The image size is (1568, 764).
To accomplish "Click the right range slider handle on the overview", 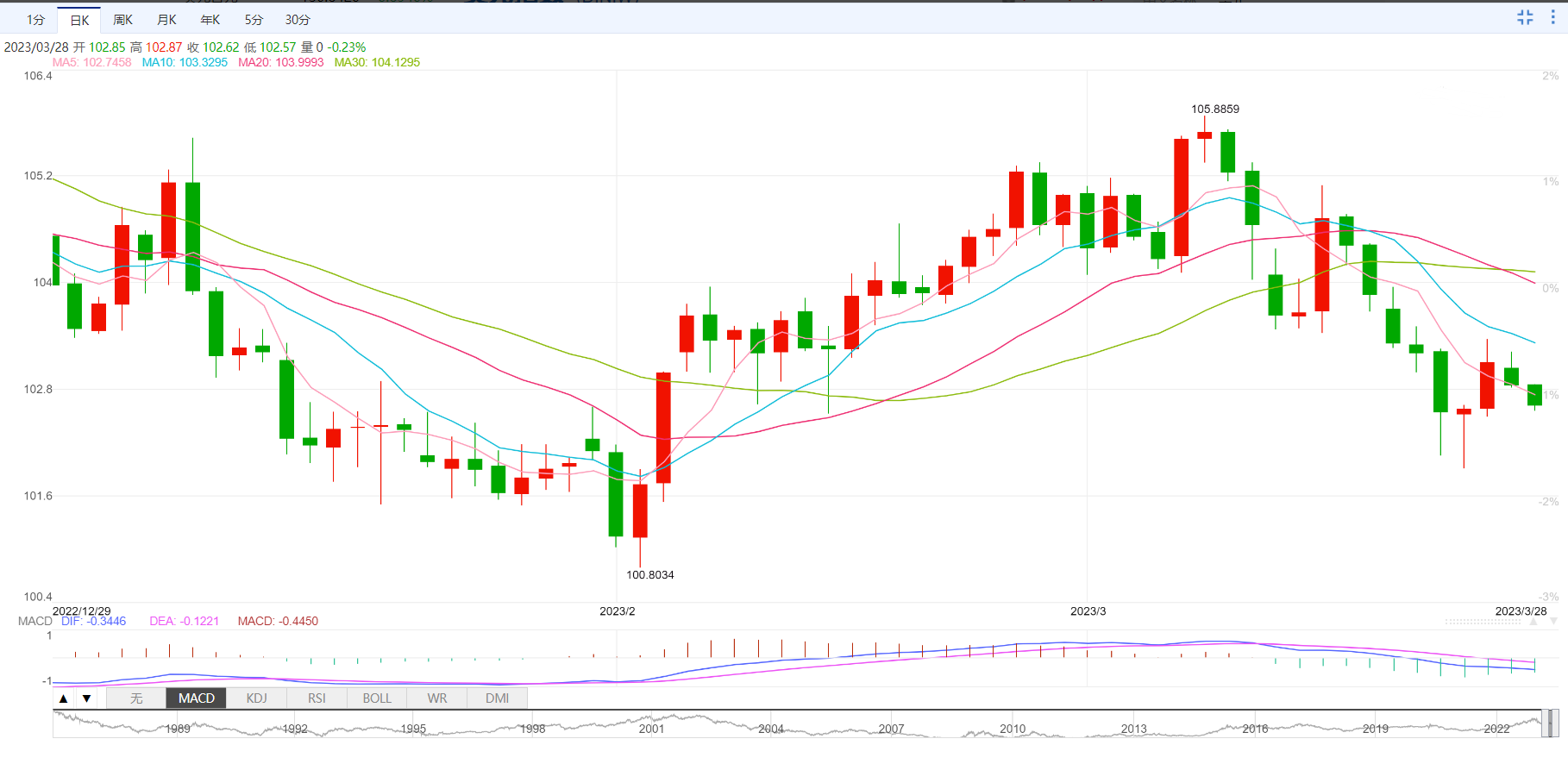I will click(1555, 723).
